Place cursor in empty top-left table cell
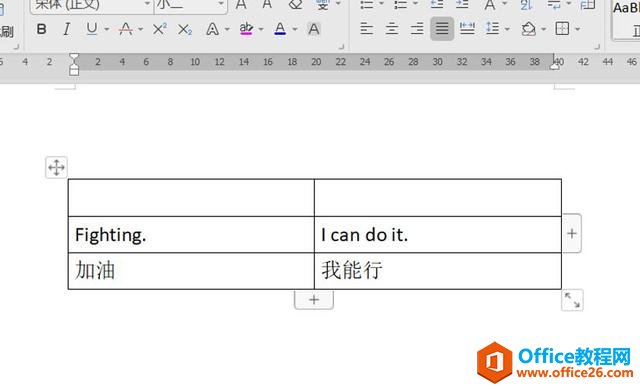Image resolution: width=640 pixels, height=390 pixels. coord(191,198)
